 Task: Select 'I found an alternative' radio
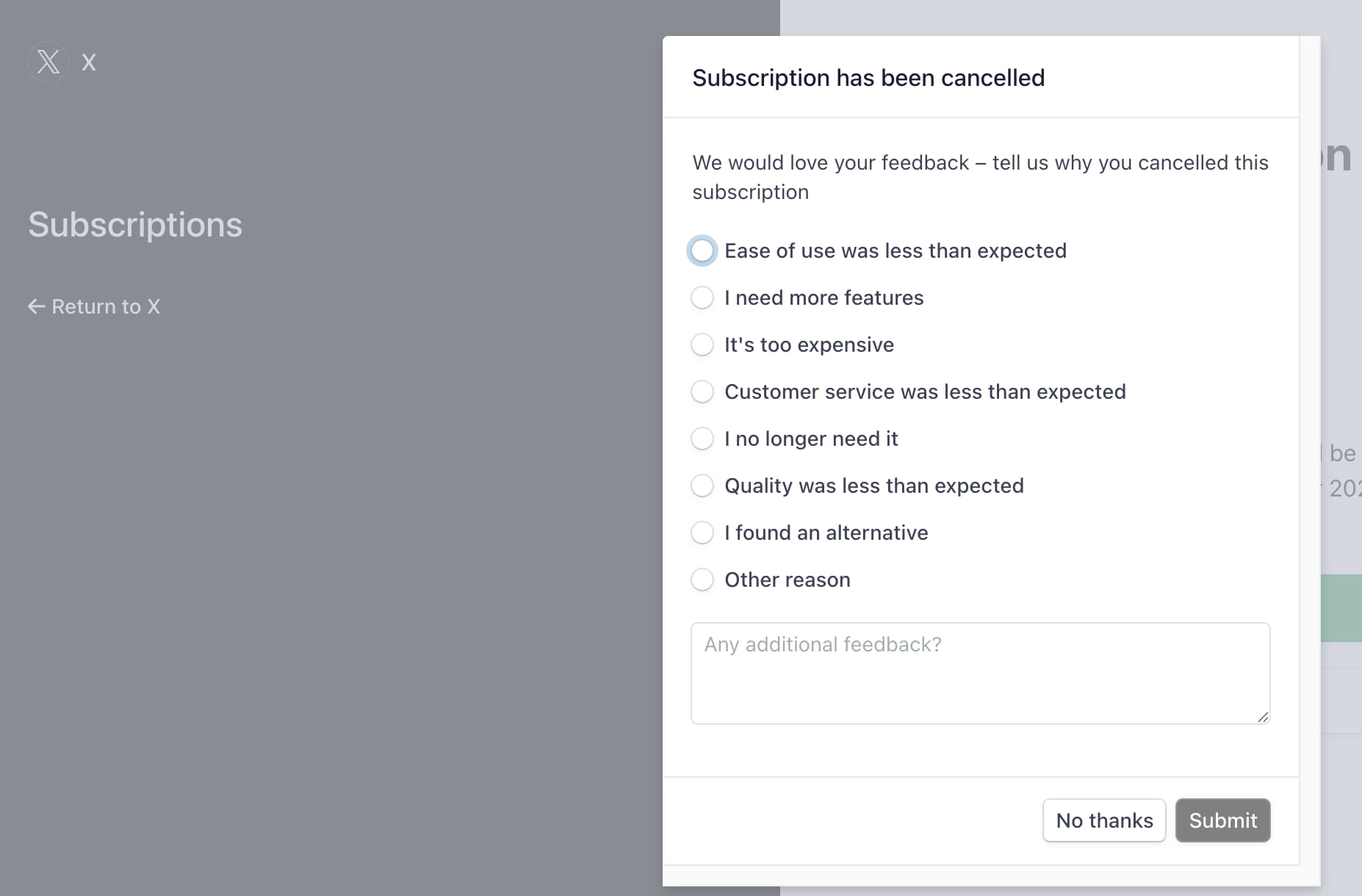point(702,533)
